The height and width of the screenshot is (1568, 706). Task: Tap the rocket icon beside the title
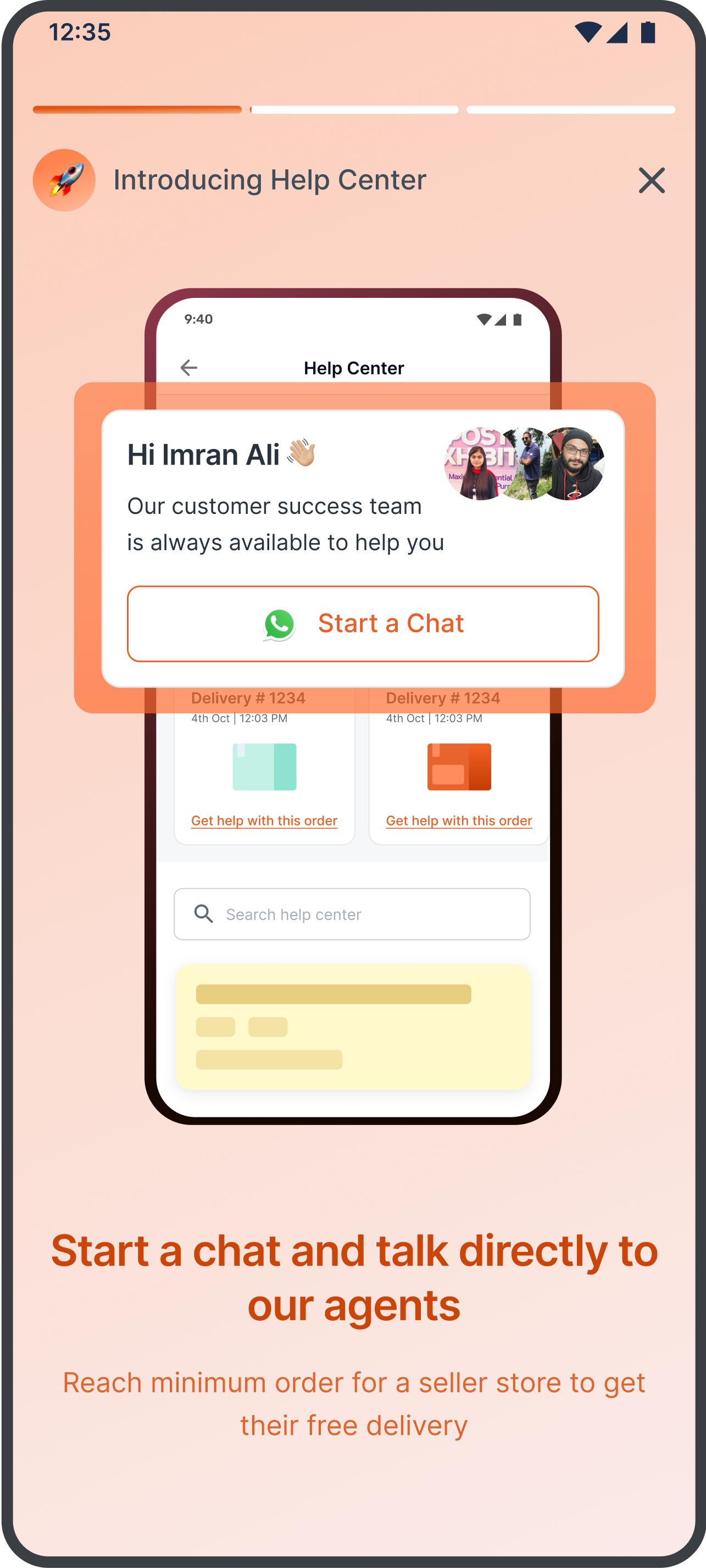[64, 180]
